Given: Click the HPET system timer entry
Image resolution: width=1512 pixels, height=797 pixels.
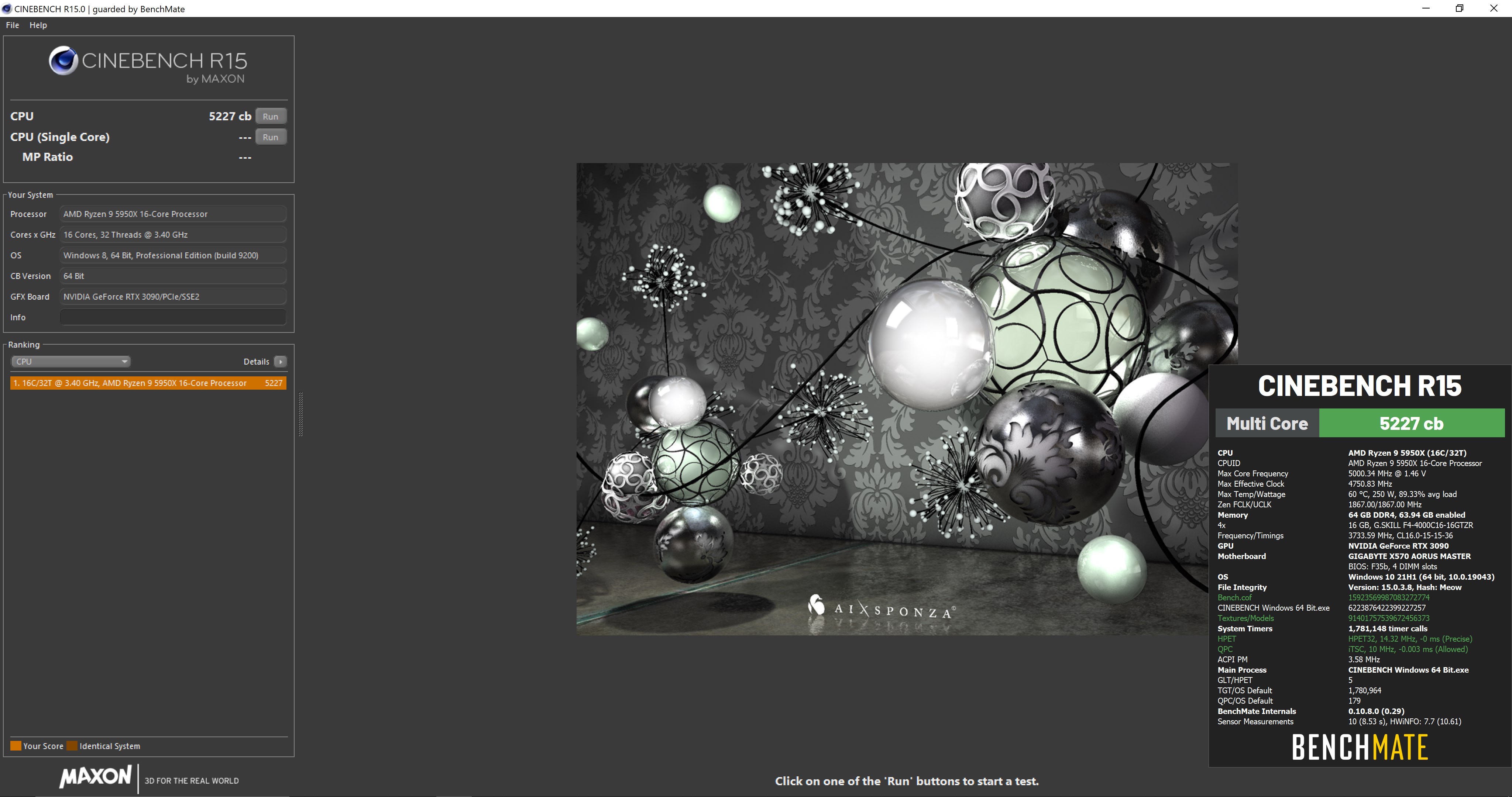Looking at the screenshot, I should (1227, 639).
